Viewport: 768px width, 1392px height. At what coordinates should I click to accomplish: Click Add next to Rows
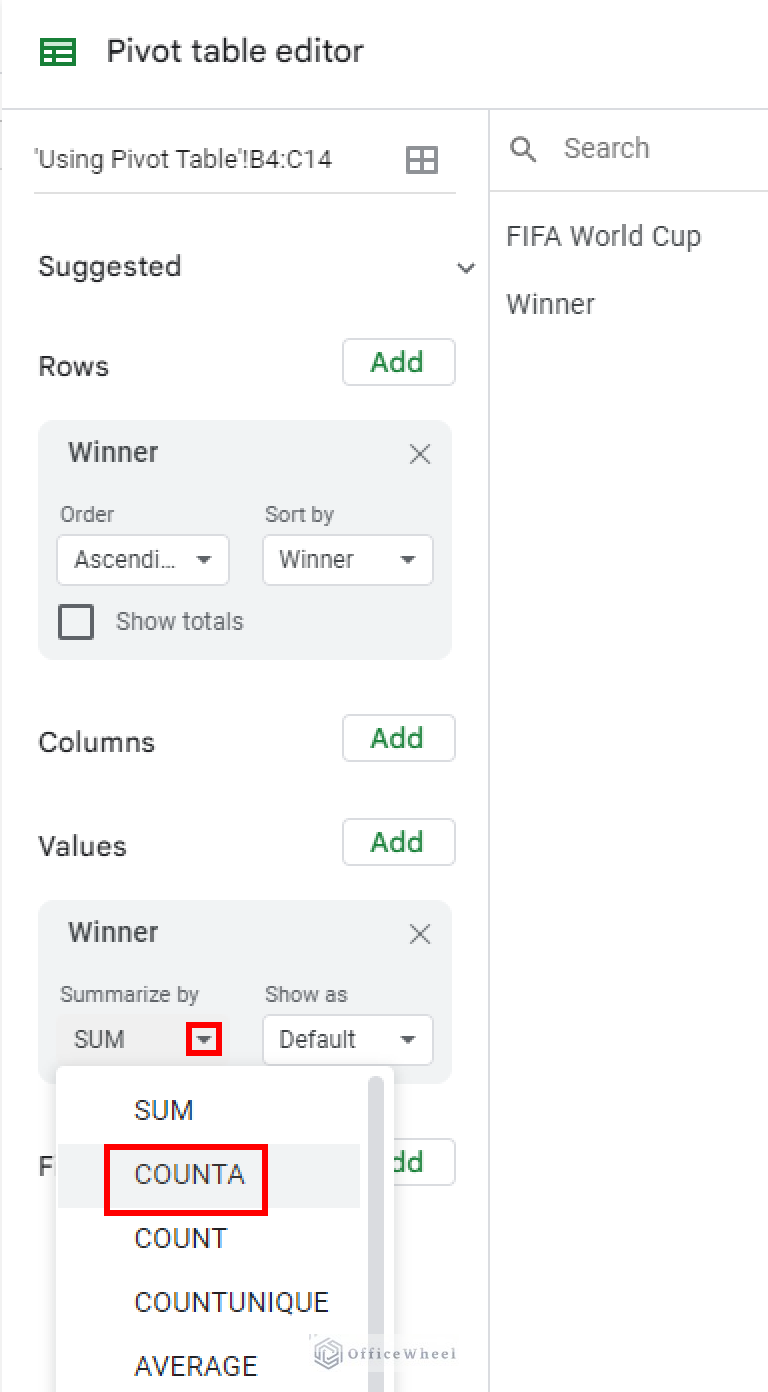pos(398,362)
